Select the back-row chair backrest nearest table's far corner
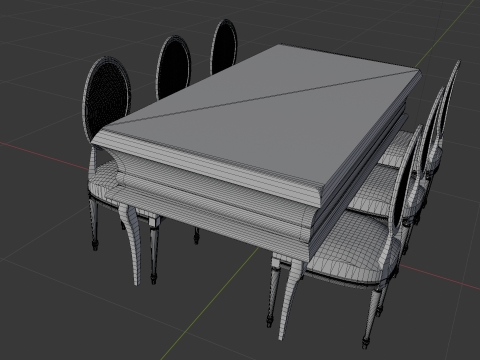The image size is (480, 360). (x=224, y=47)
